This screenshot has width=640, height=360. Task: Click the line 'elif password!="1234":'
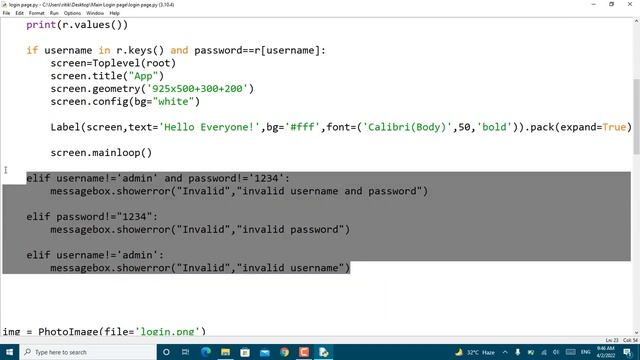point(92,216)
